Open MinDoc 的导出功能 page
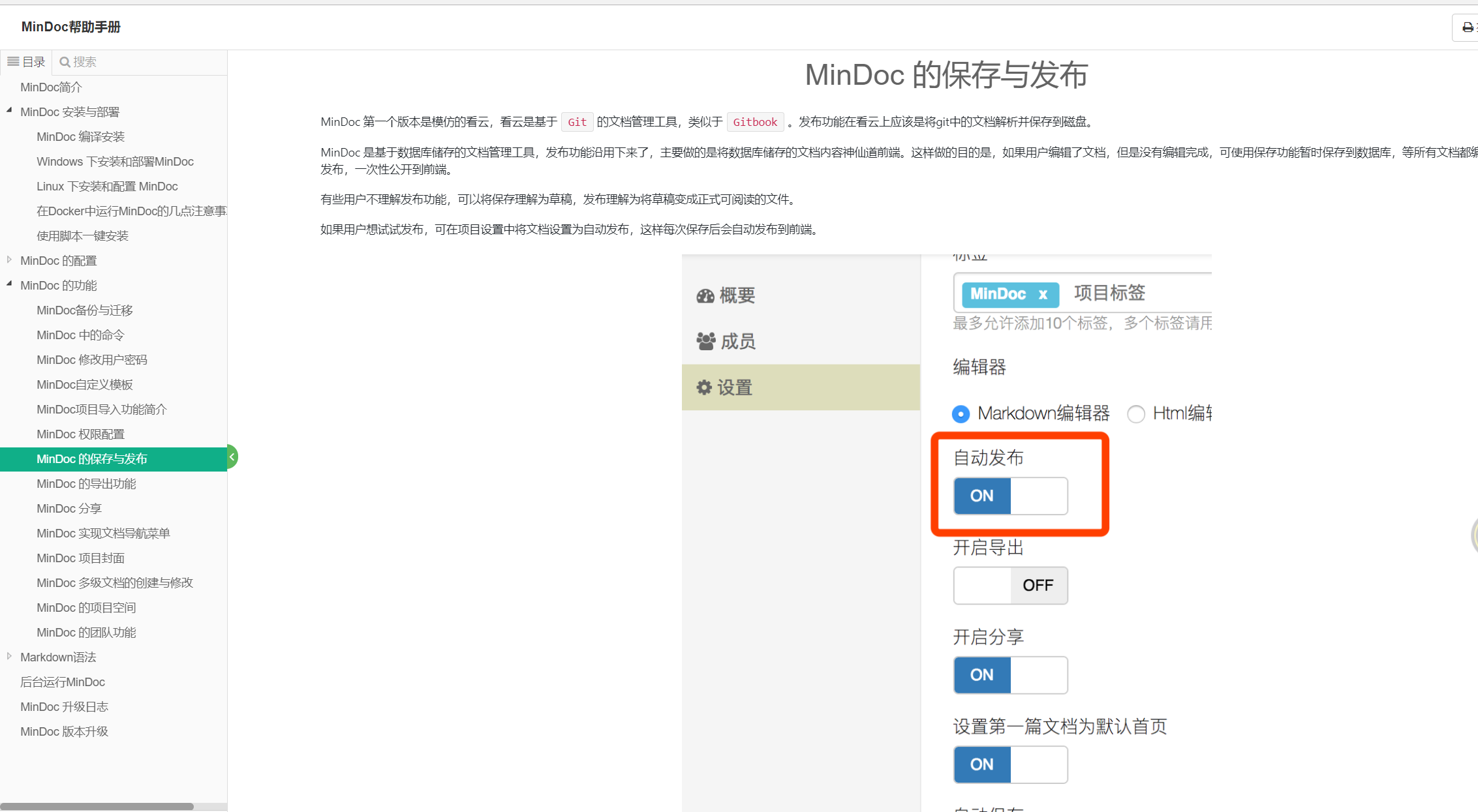Viewport: 1478px width, 812px height. point(86,484)
